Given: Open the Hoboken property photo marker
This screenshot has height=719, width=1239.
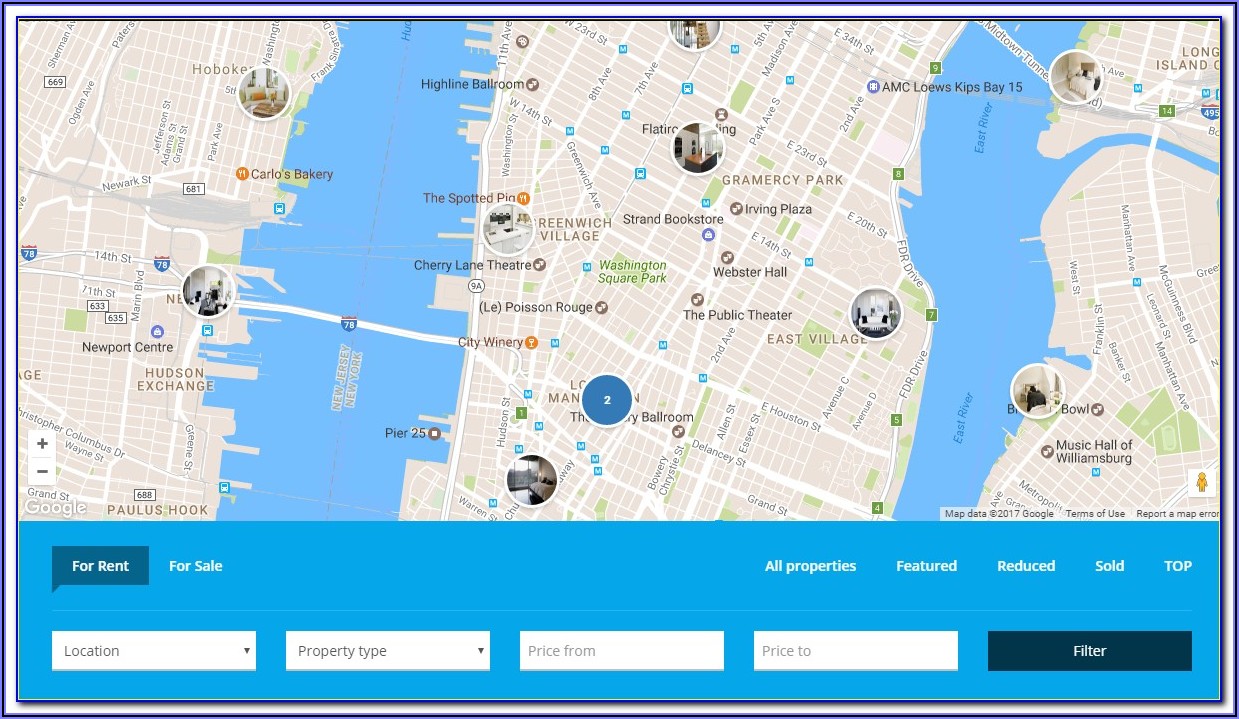Looking at the screenshot, I should [264, 92].
